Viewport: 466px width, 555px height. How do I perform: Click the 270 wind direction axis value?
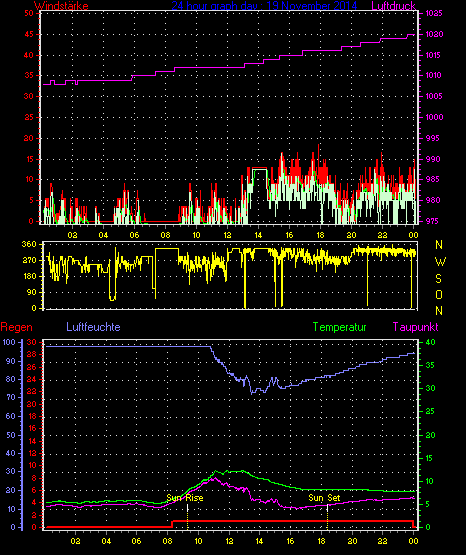(29, 260)
